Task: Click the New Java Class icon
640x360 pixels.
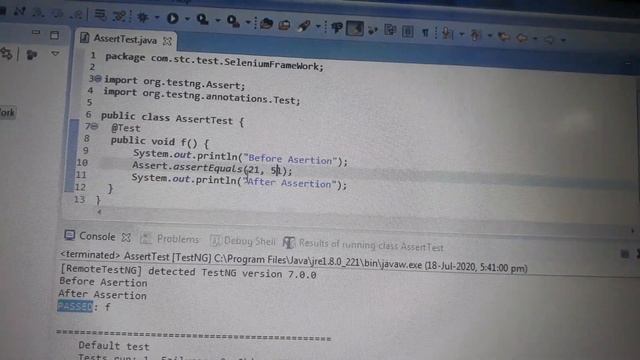Action: pos(284,25)
